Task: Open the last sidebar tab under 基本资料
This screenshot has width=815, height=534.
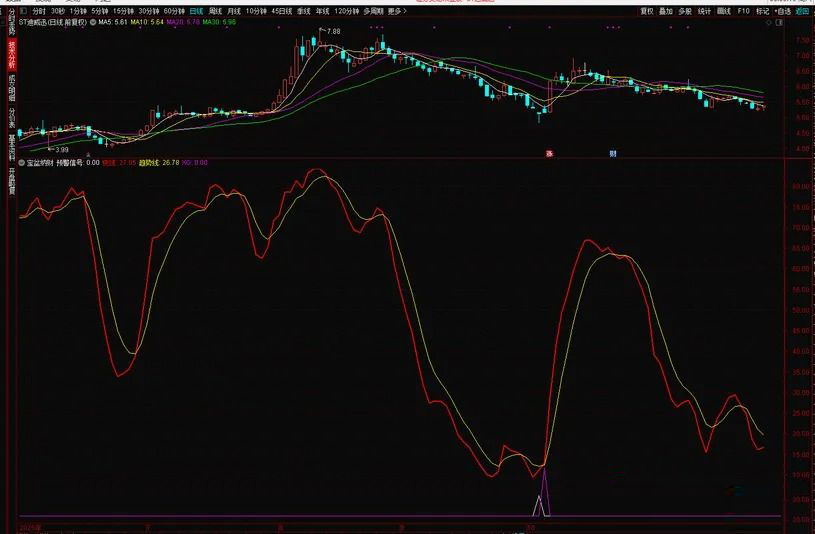Action: click(11, 180)
